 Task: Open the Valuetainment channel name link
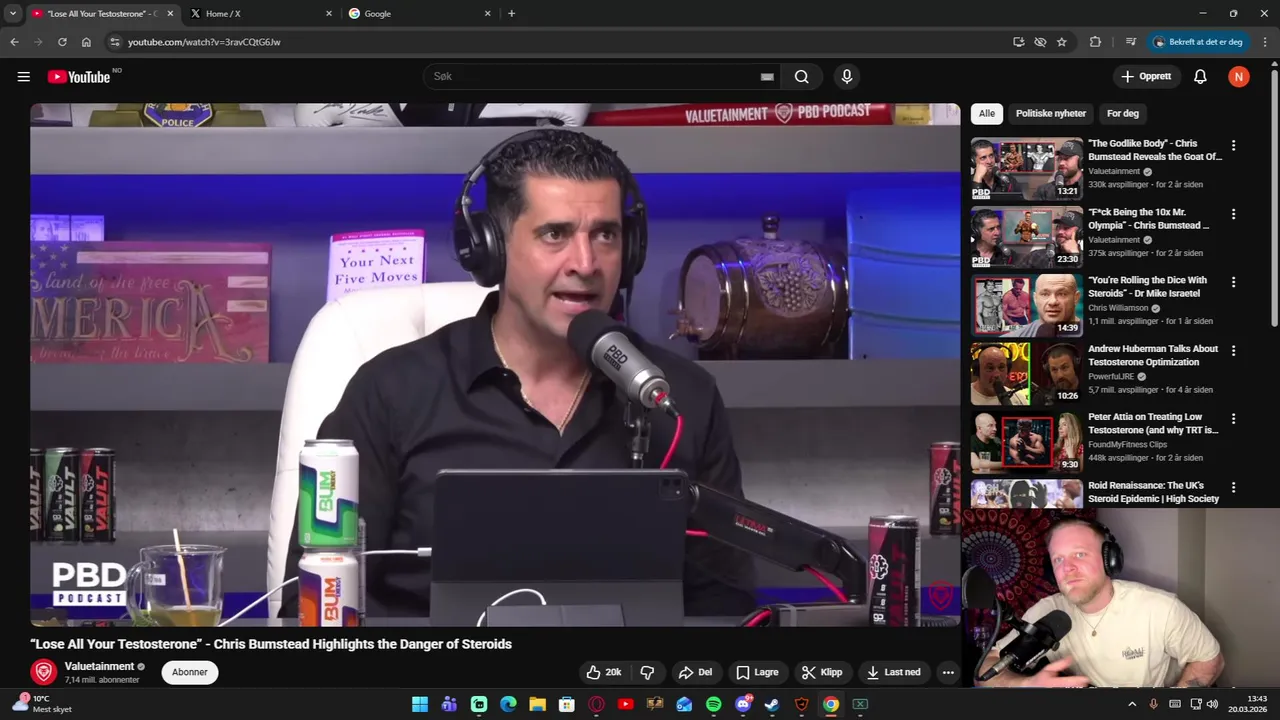(99, 666)
